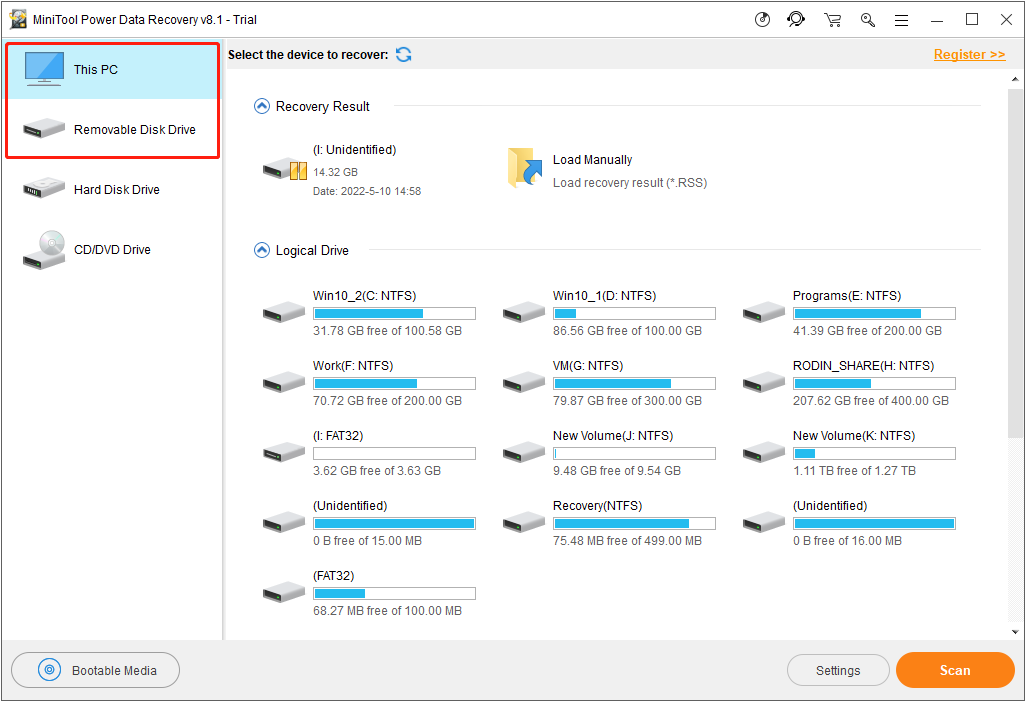Image resolution: width=1028 pixels, height=705 pixels.
Task: Click the text '3.62 GB free of 3.63 GB'
Action: pyautogui.click(x=377, y=472)
